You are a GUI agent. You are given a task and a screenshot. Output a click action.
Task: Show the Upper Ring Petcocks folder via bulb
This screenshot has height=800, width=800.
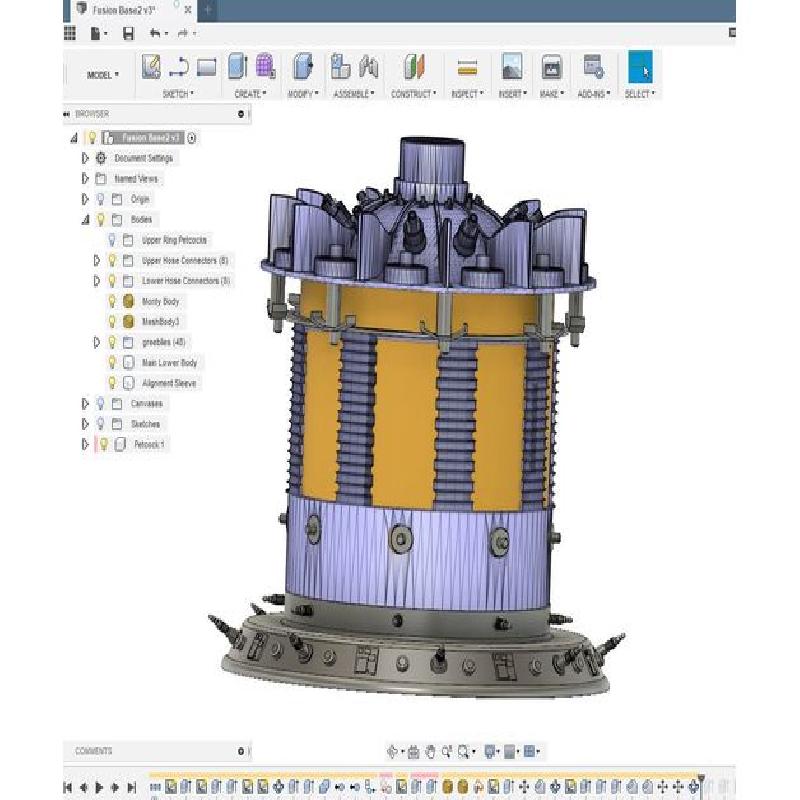tap(112, 240)
